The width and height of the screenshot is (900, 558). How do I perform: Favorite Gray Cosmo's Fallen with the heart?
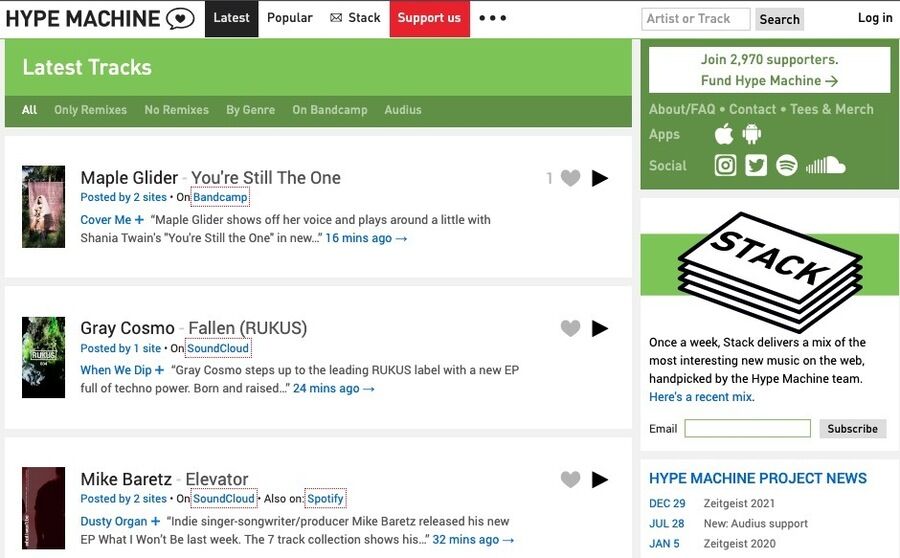pos(570,328)
